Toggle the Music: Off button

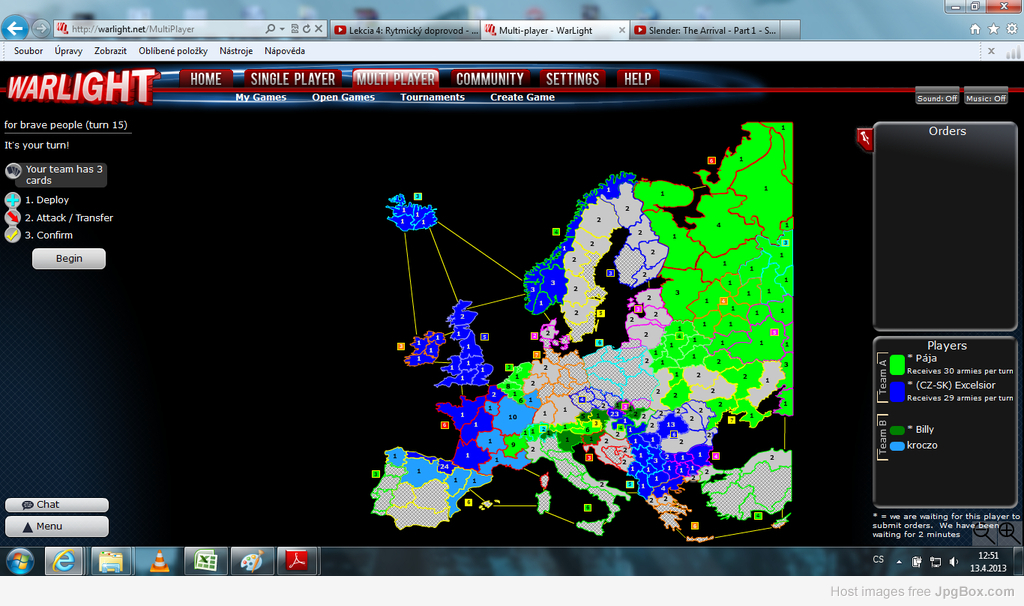986,98
